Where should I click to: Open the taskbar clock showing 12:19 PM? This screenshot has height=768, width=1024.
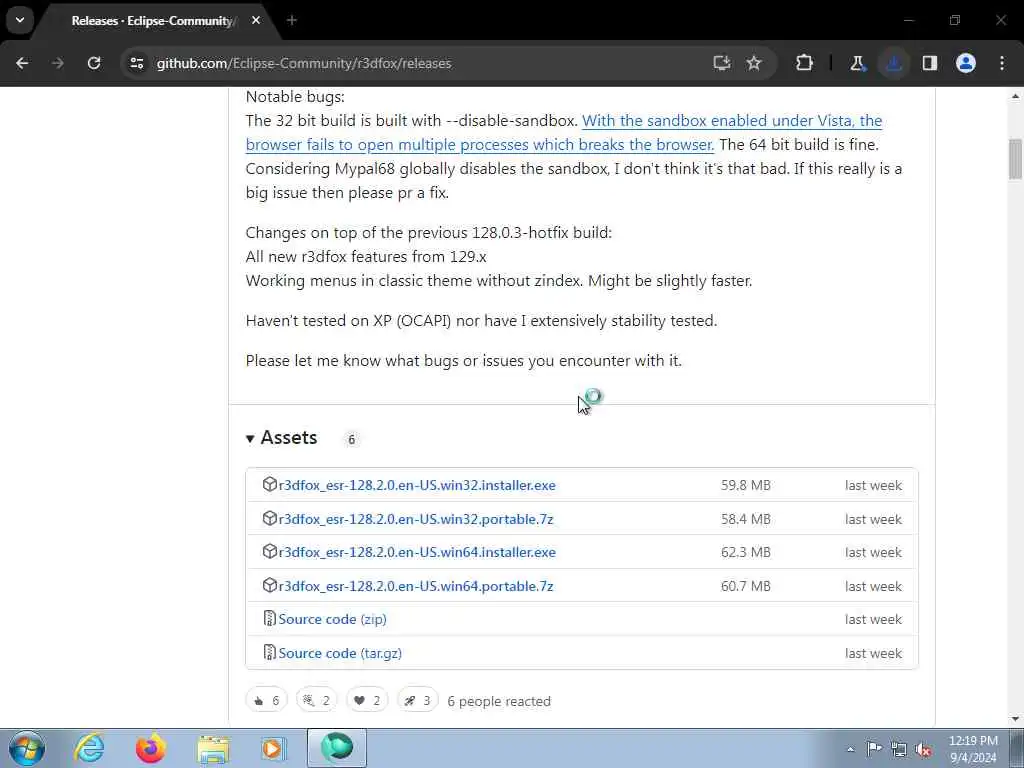973,749
